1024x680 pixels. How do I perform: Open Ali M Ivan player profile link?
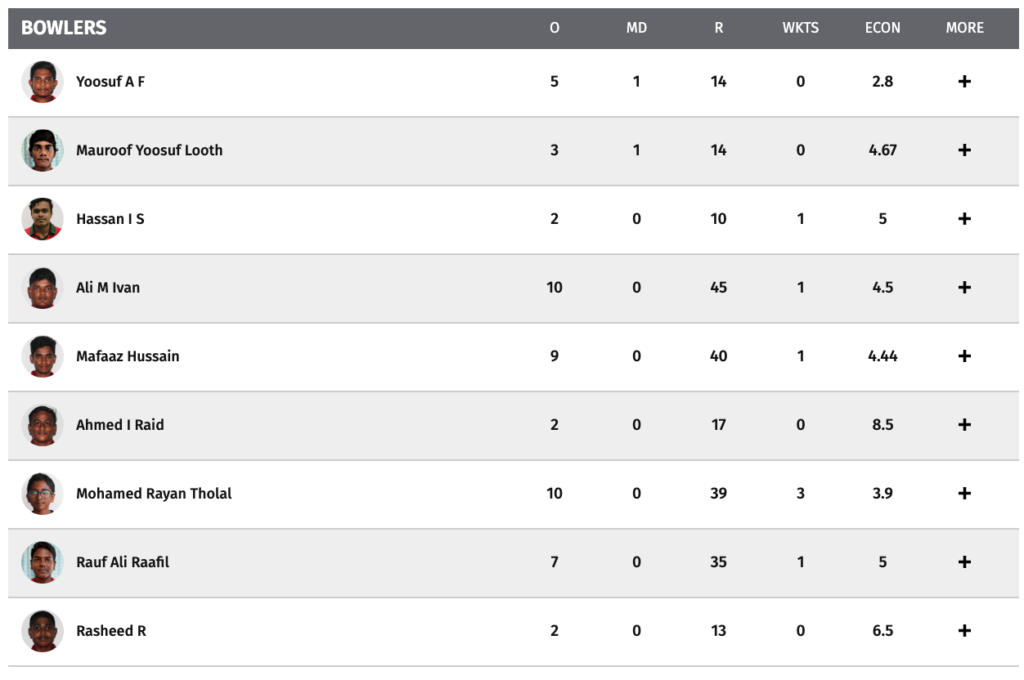click(x=108, y=287)
